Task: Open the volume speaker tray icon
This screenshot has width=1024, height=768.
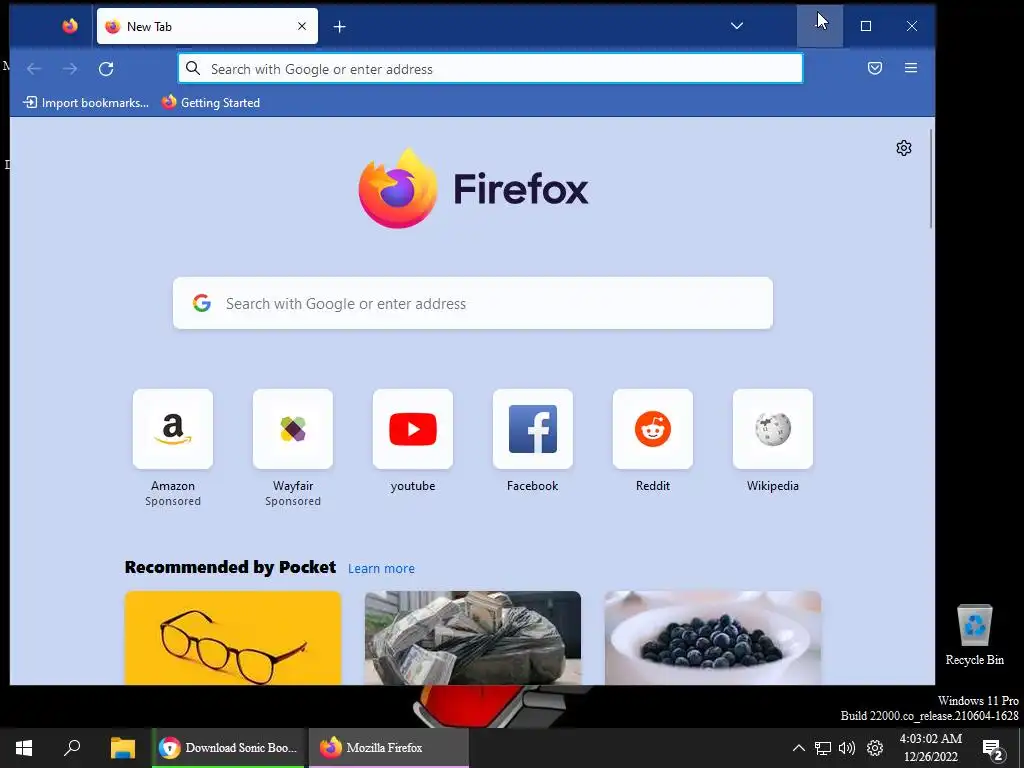Action: [847, 748]
